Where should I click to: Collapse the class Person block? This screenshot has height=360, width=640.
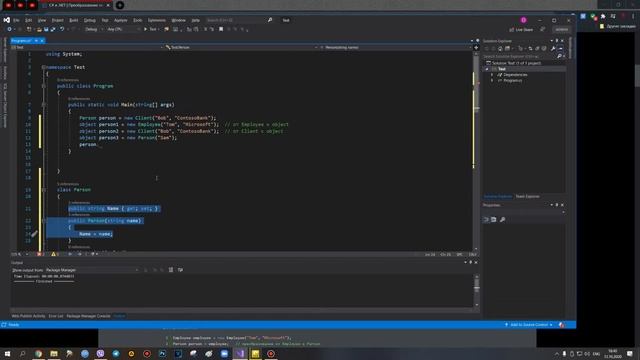click(x=44, y=190)
